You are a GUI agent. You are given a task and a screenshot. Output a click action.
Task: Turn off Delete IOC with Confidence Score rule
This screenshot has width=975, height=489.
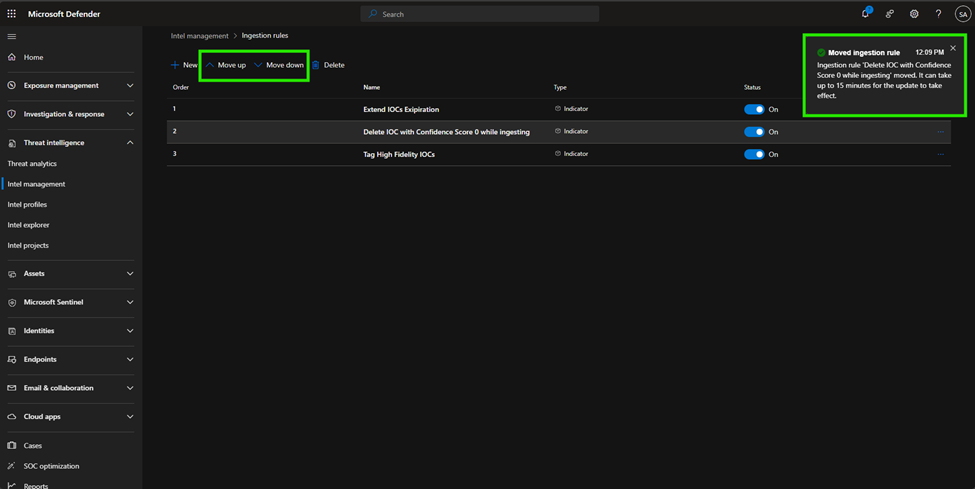point(754,132)
